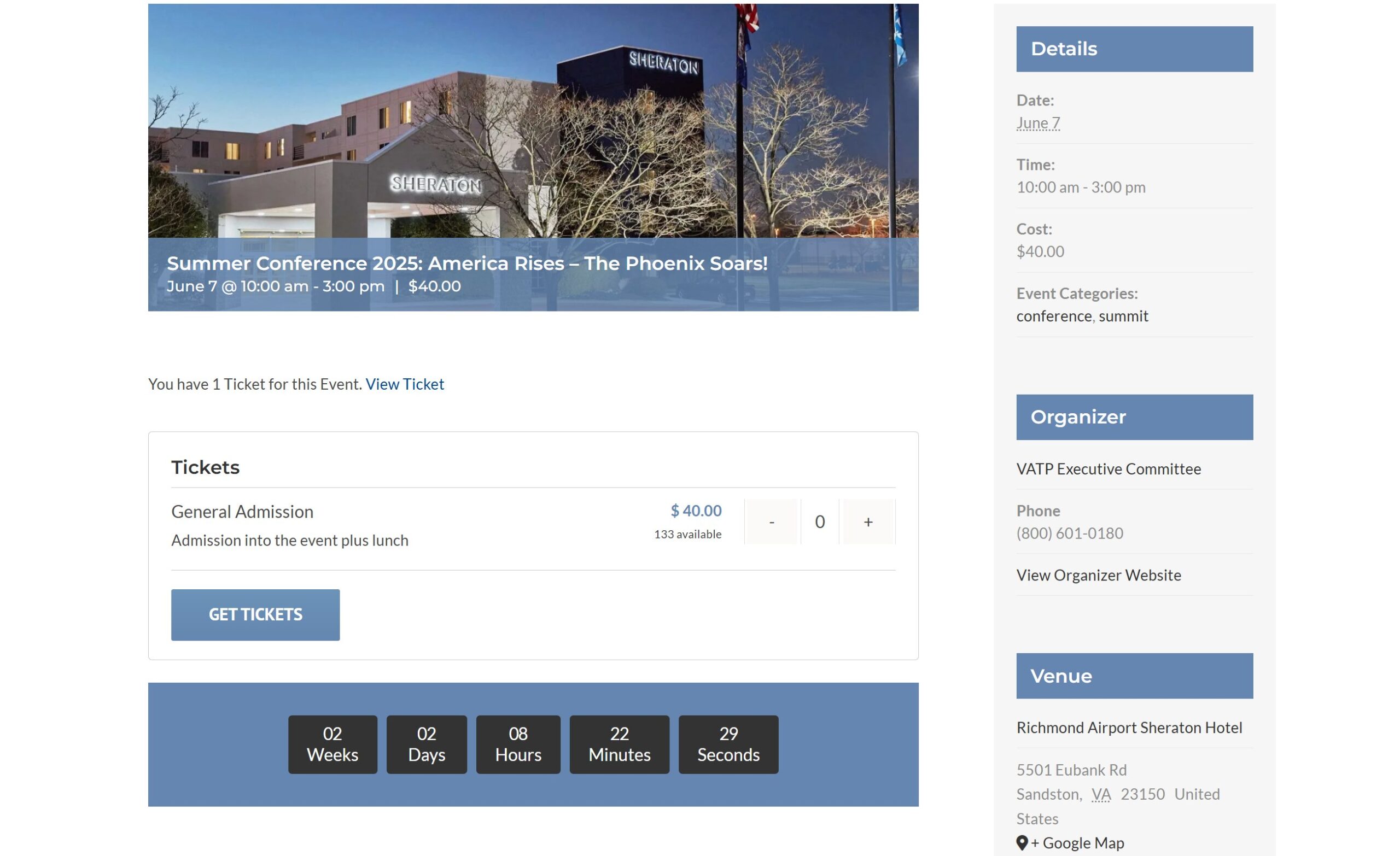Click the 29 Seconds countdown box
This screenshot has width=1400, height=856.
[x=728, y=744]
